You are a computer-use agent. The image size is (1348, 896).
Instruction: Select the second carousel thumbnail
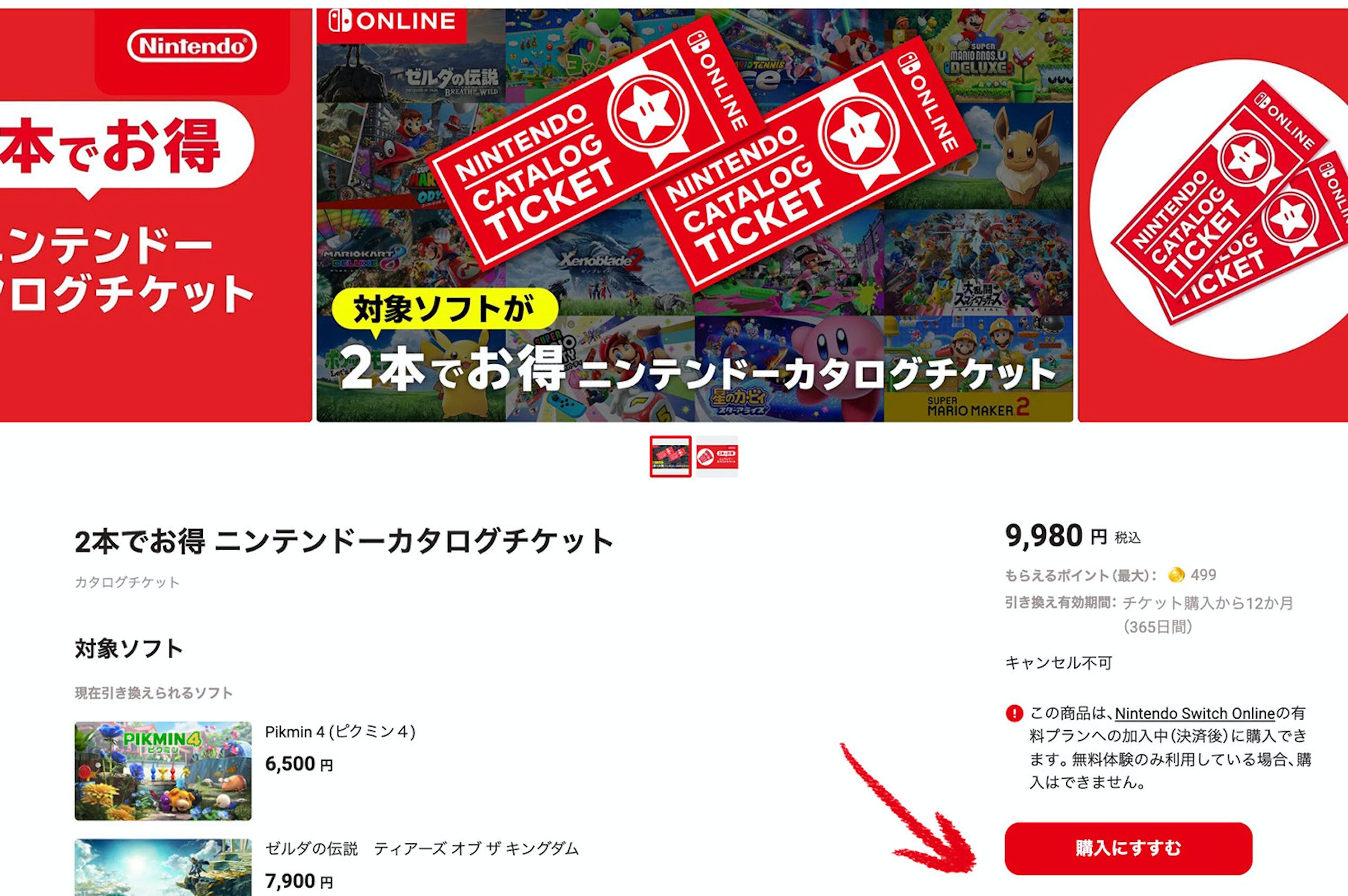point(717,456)
